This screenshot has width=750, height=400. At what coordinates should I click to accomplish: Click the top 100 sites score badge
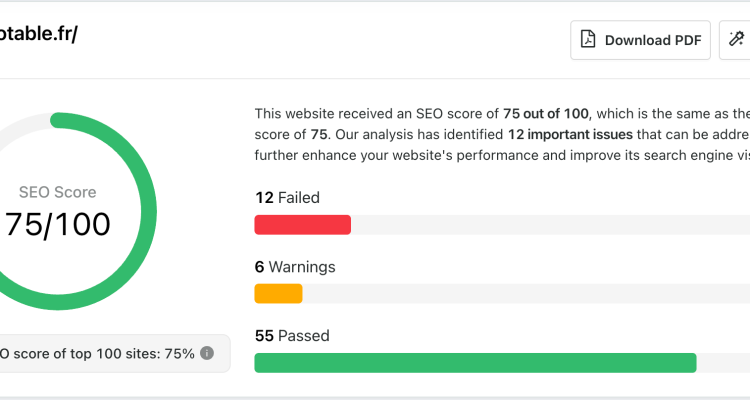pos(113,354)
